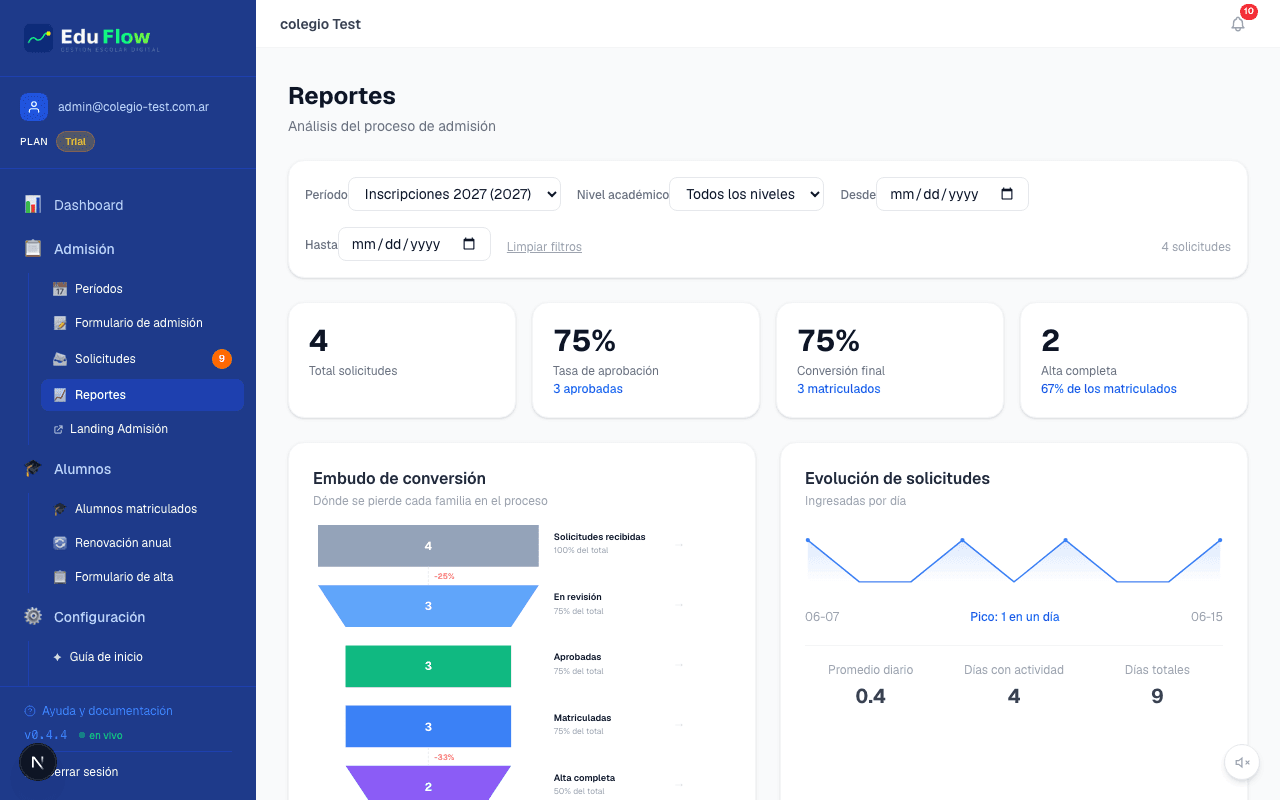
Task: Open the Nivel académico dropdown
Action: click(746, 194)
